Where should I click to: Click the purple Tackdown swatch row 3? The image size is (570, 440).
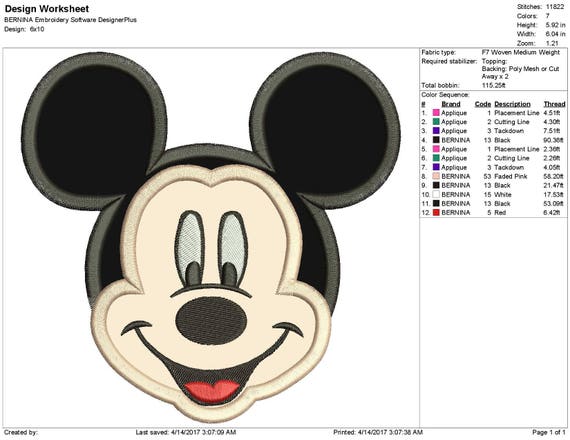[x=436, y=131]
